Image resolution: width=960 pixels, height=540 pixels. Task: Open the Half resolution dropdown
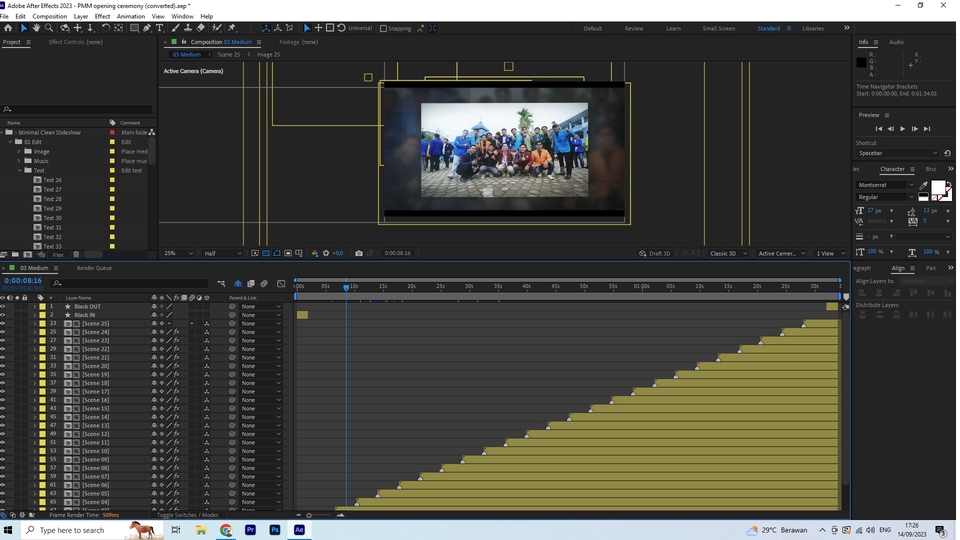[223, 253]
